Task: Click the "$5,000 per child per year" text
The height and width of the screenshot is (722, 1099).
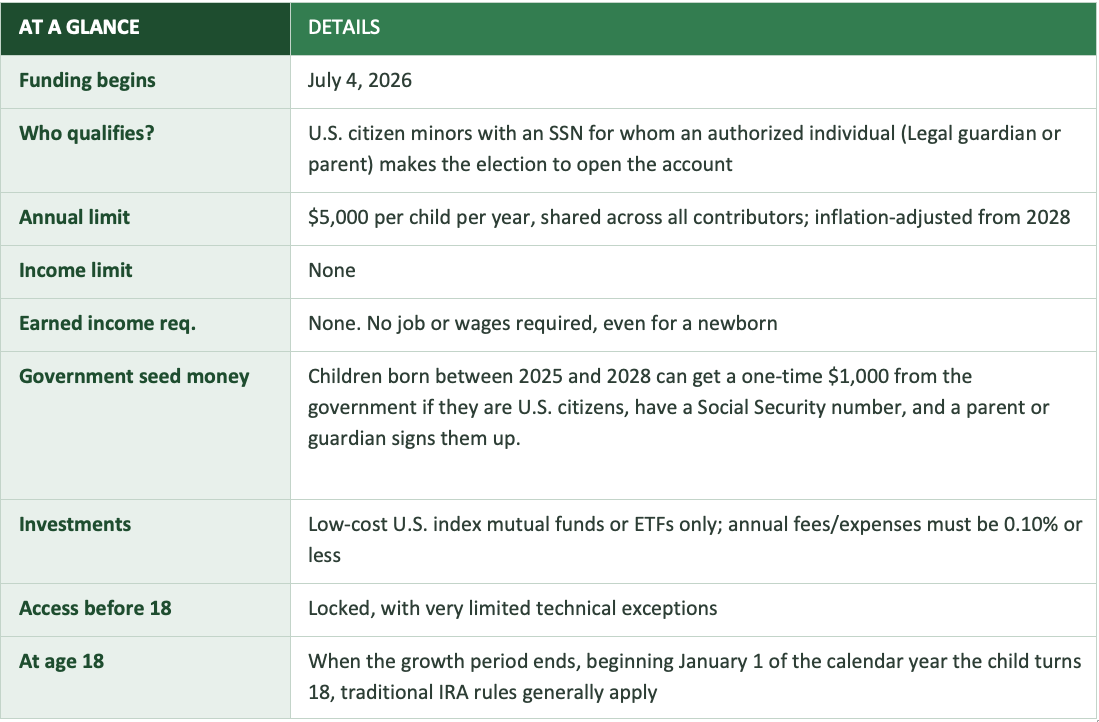Action: coord(421,216)
